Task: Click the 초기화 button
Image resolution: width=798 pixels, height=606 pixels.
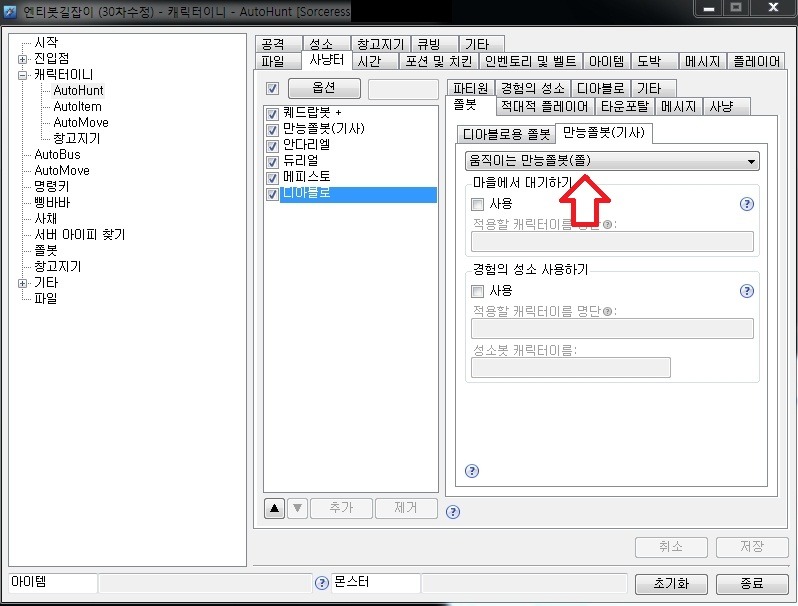Action: (x=671, y=584)
